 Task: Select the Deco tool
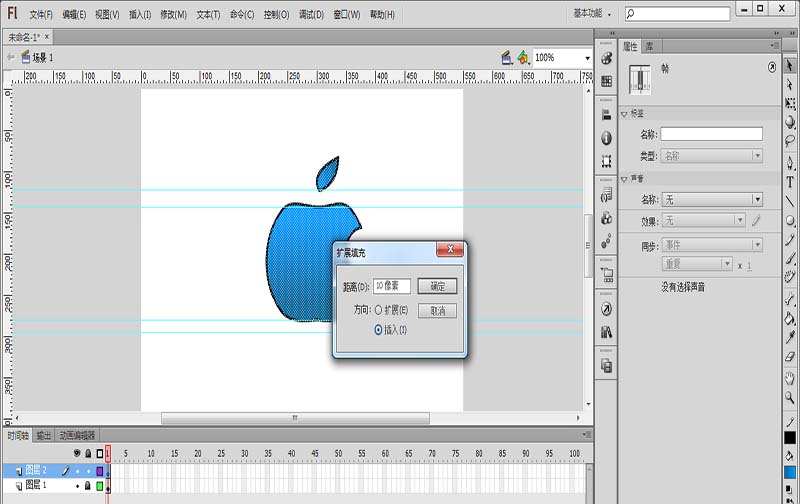pyautogui.click(x=790, y=276)
